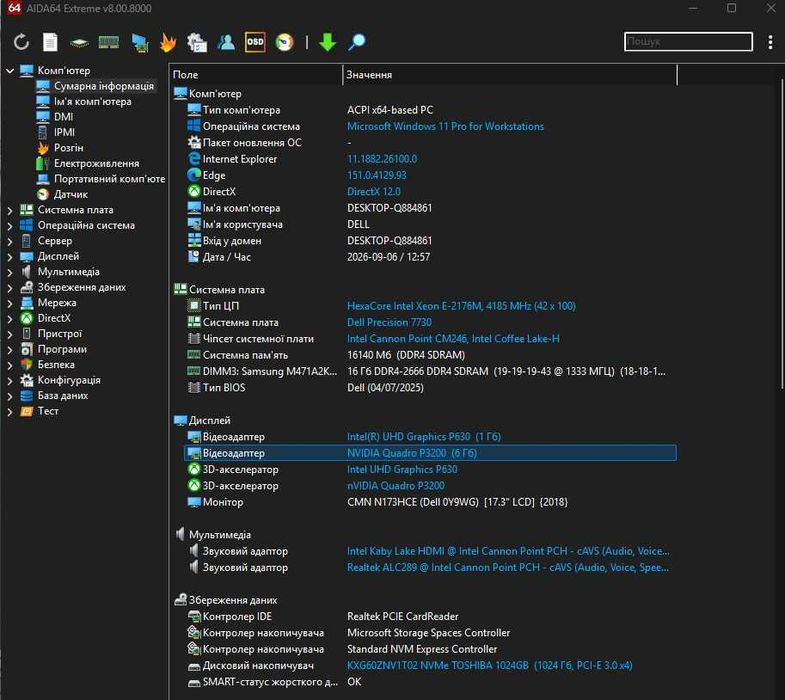The width and height of the screenshot is (785, 700).
Task: Open the nVIDIA Quadro P3200 3D-accelerator link
Action: [396, 486]
